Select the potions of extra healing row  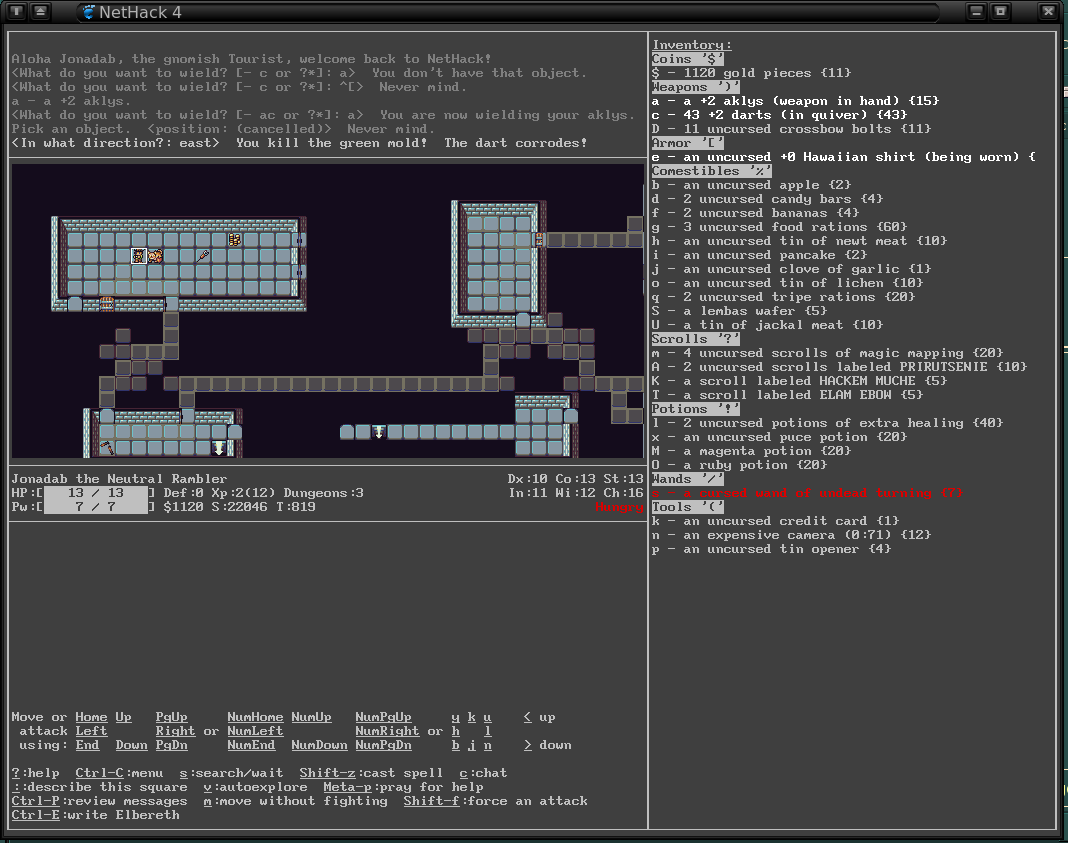(828, 423)
